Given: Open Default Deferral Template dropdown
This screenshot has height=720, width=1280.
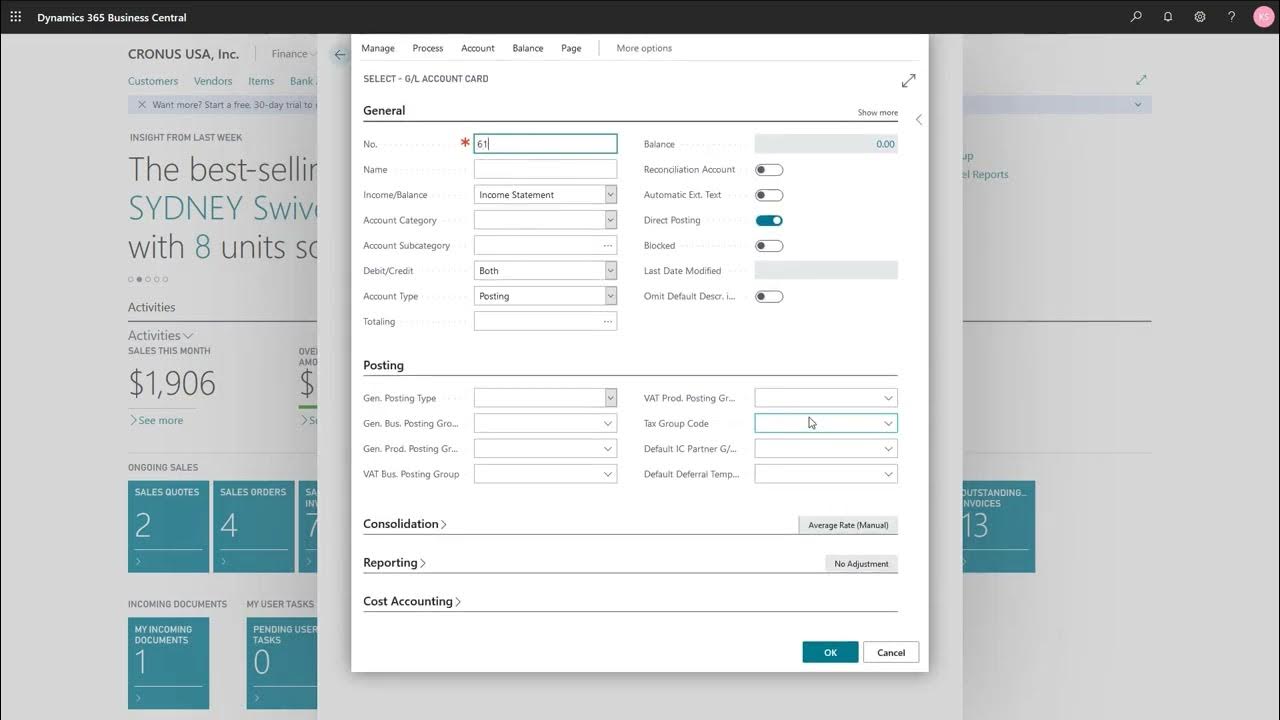Looking at the screenshot, I should point(888,474).
